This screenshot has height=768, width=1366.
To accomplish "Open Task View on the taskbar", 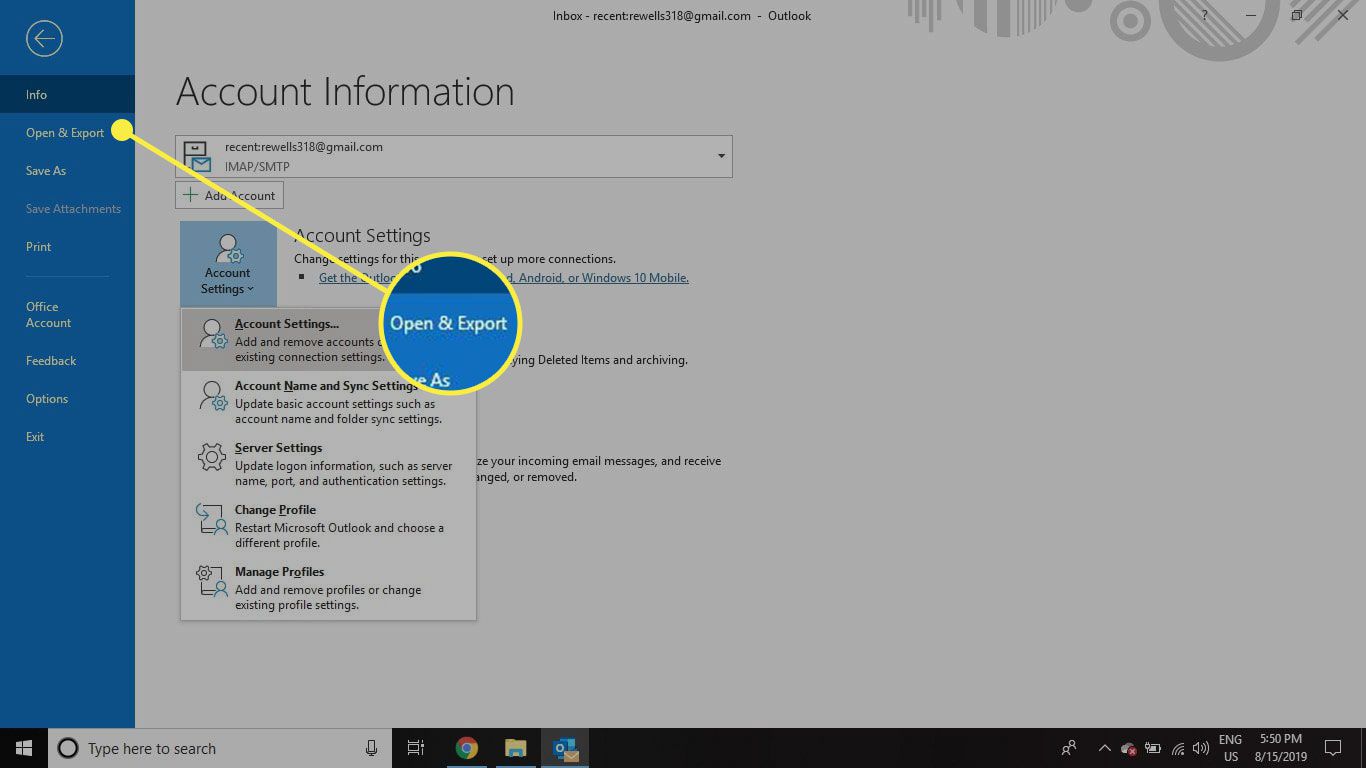I will tap(416, 748).
